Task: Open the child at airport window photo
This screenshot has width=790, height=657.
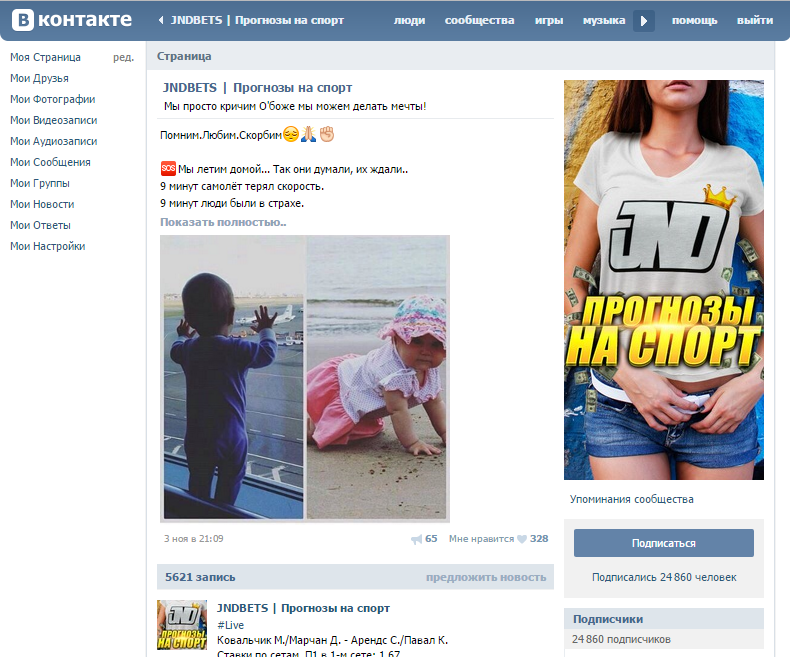Action: pyautogui.click(x=234, y=378)
